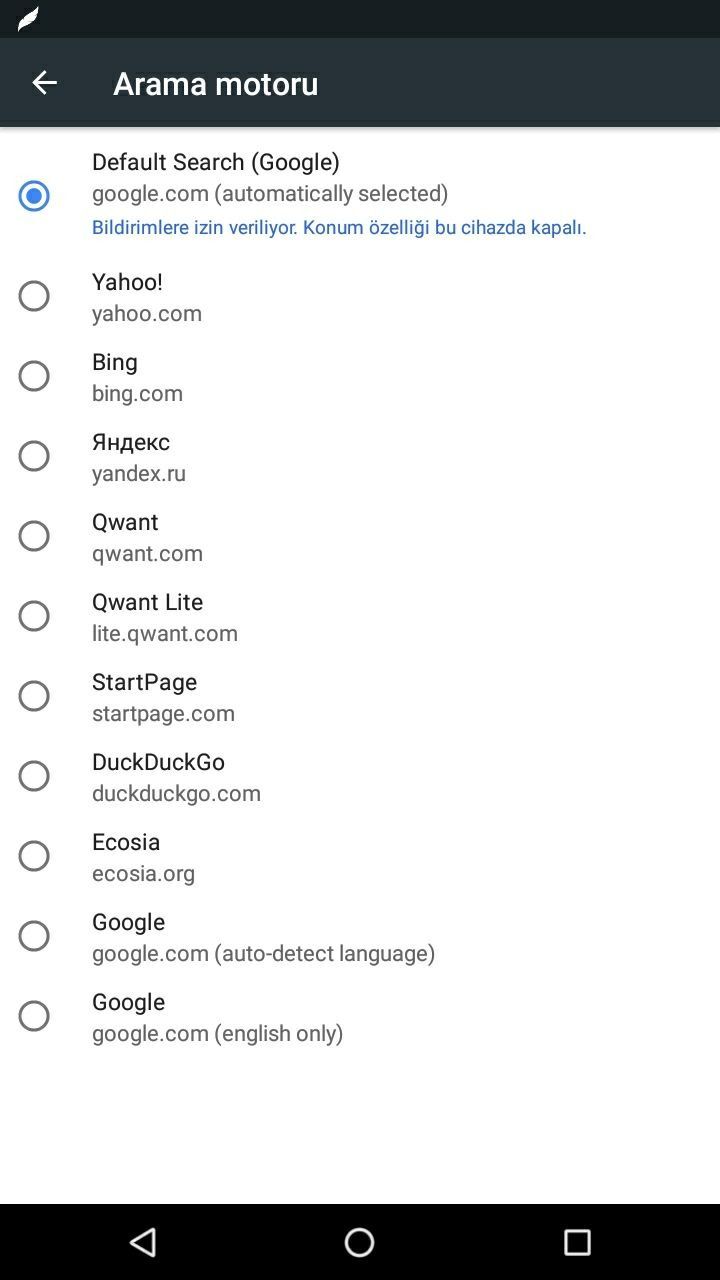The image size is (720, 1280).
Task: Select the Qwant Lite radio button
Action: [34, 616]
